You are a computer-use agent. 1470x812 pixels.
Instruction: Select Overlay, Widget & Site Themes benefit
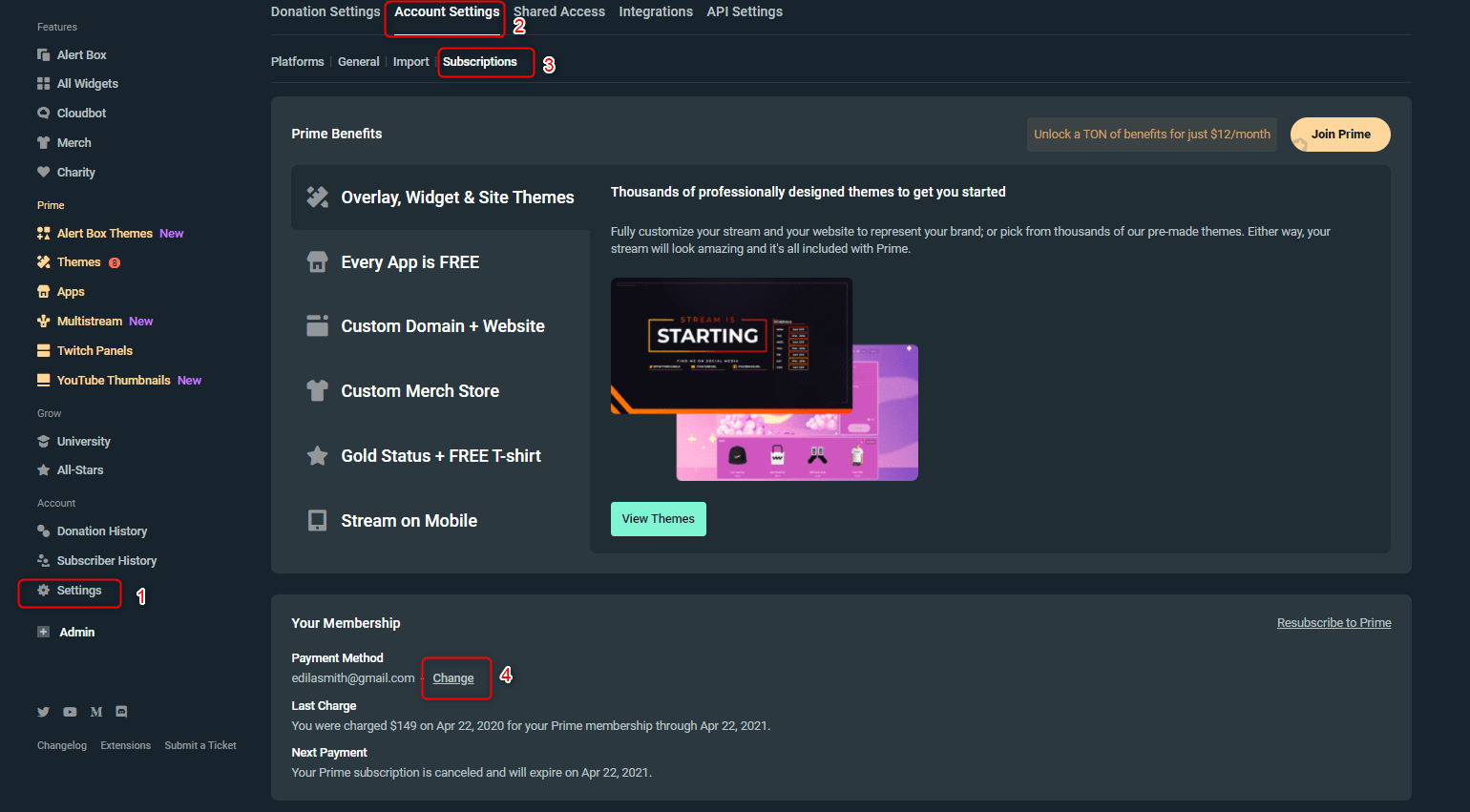pyautogui.click(x=441, y=198)
